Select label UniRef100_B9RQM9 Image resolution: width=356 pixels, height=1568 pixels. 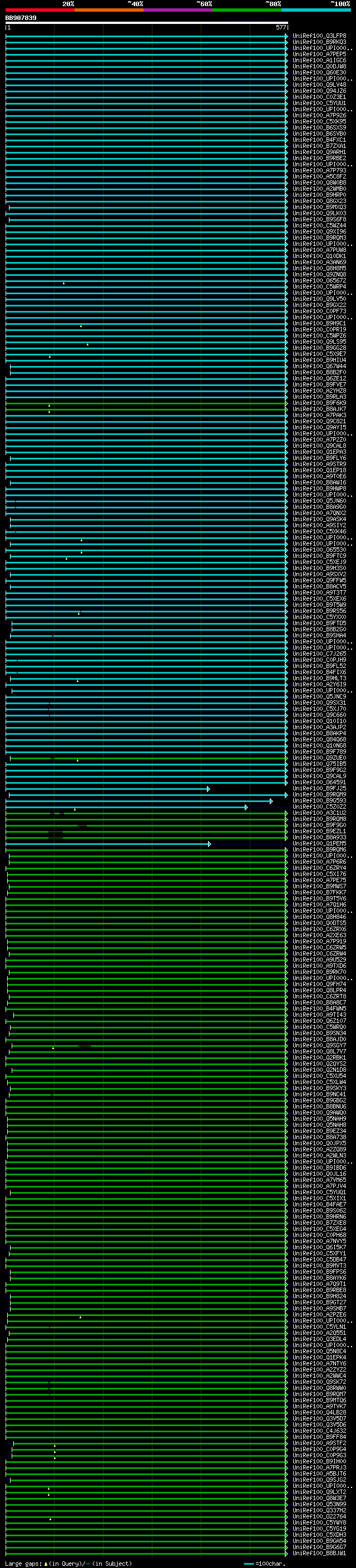pyautogui.click(x=319, y=794)
